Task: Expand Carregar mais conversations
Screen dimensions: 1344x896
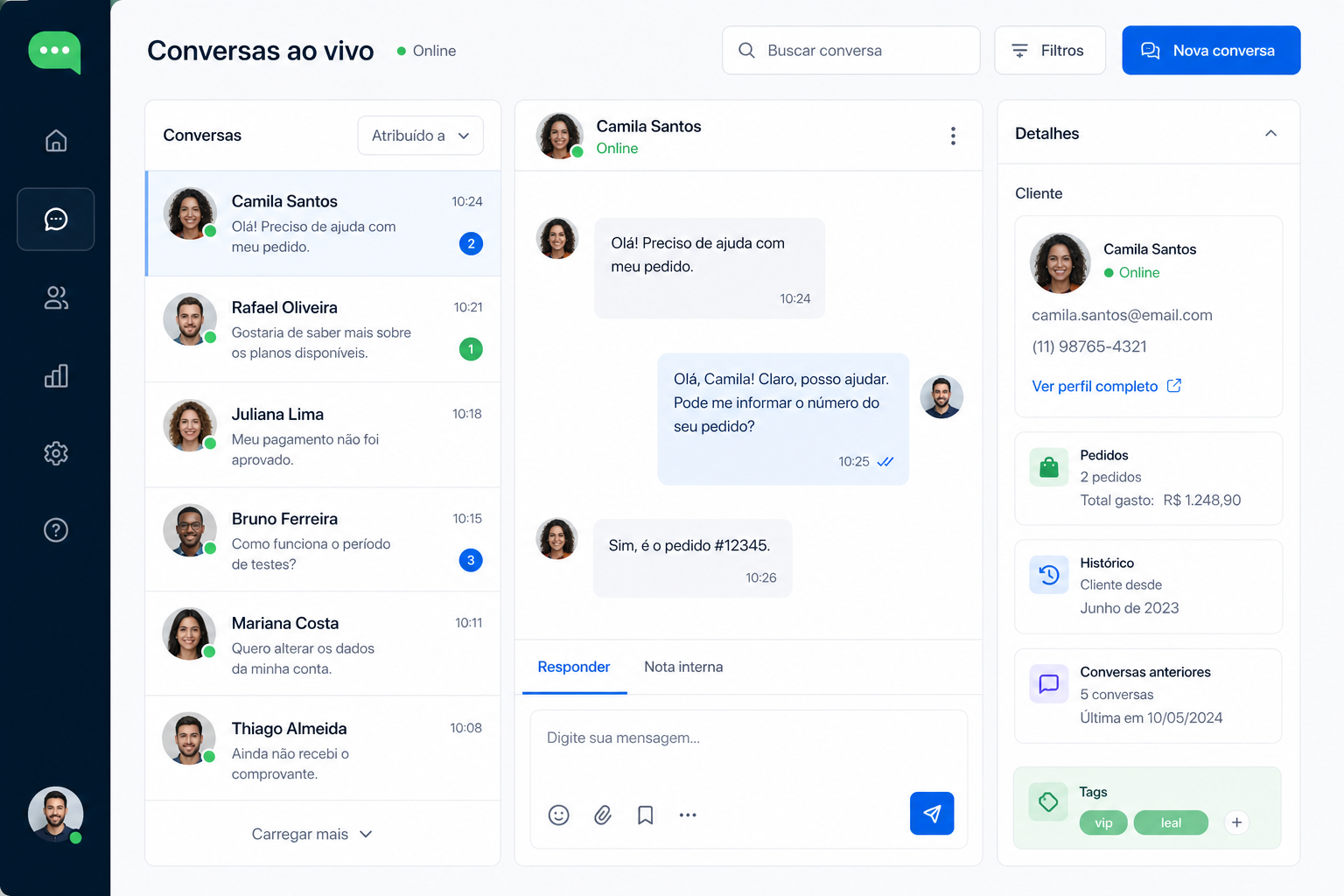Action: 312,834
